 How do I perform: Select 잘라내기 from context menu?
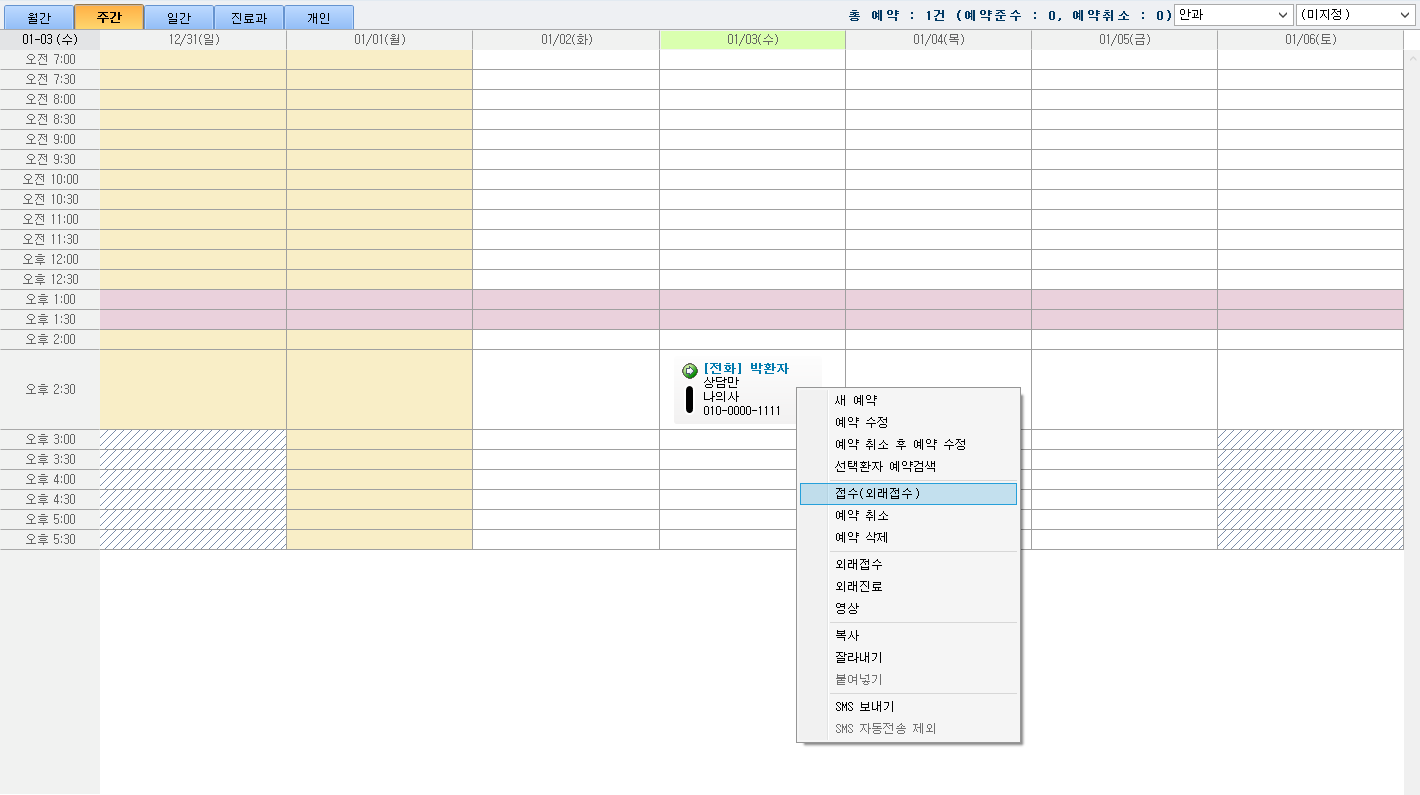pyautogui.click(x=858, y=658)
